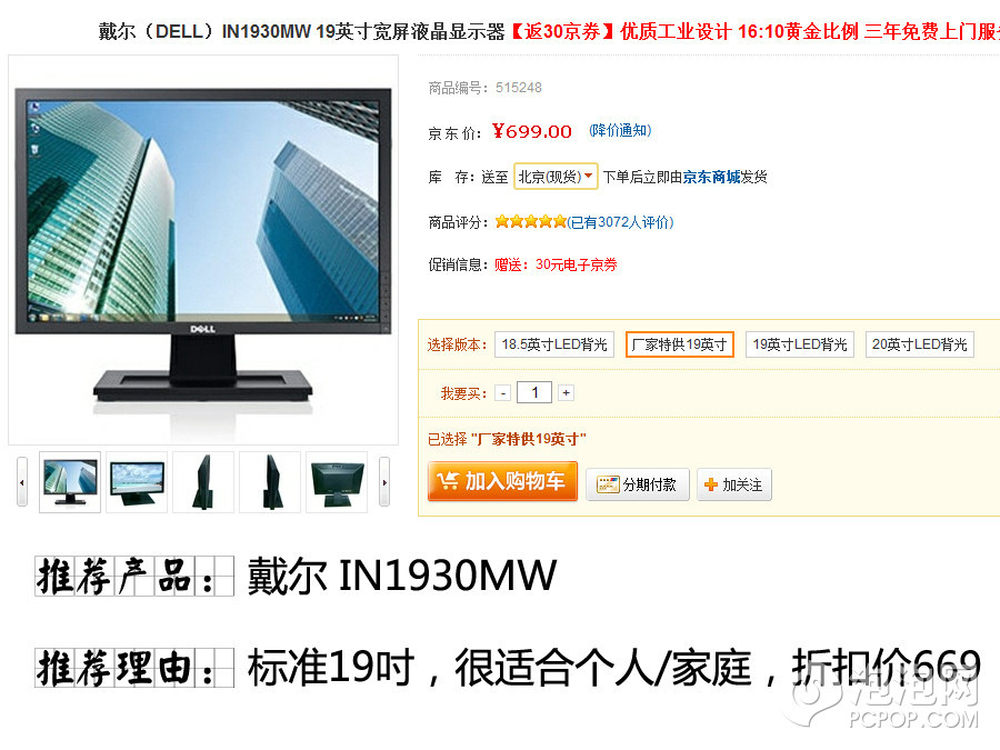Choose the 厂家特供19英寸 version option
The image size is (1000, 750).
(x=679, y=345)
